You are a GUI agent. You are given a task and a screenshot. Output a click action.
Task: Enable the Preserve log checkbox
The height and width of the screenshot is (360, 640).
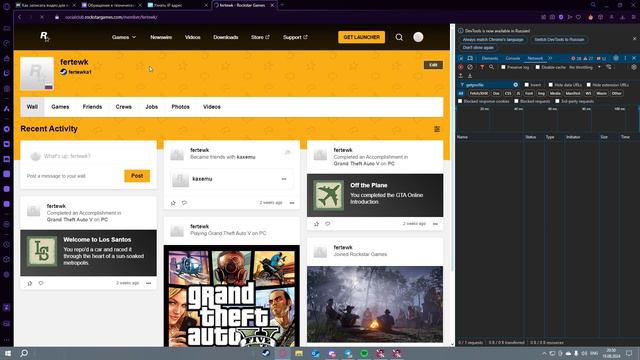click(x=503, y=67)
